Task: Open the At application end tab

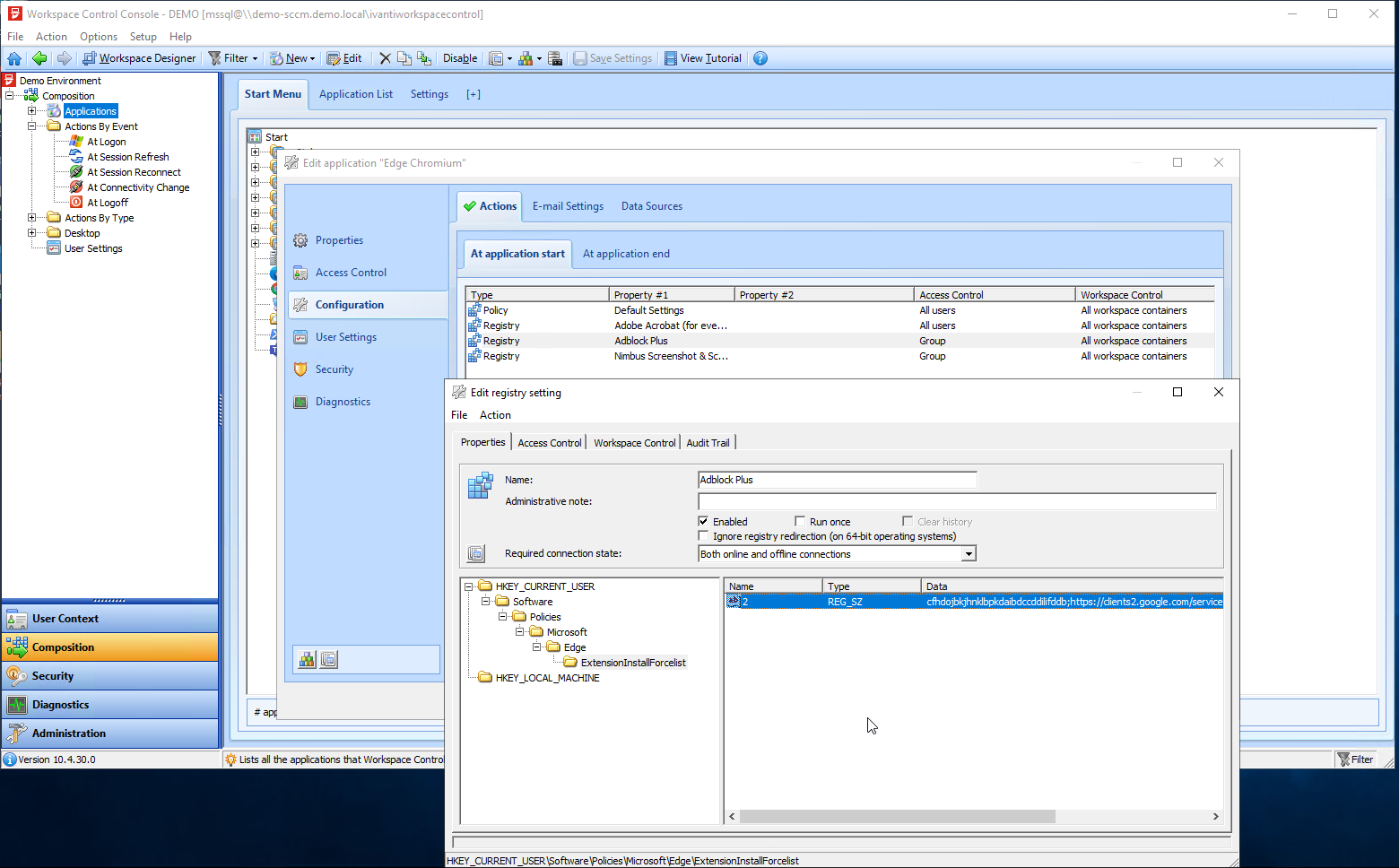Action: (x=626, y=254)
